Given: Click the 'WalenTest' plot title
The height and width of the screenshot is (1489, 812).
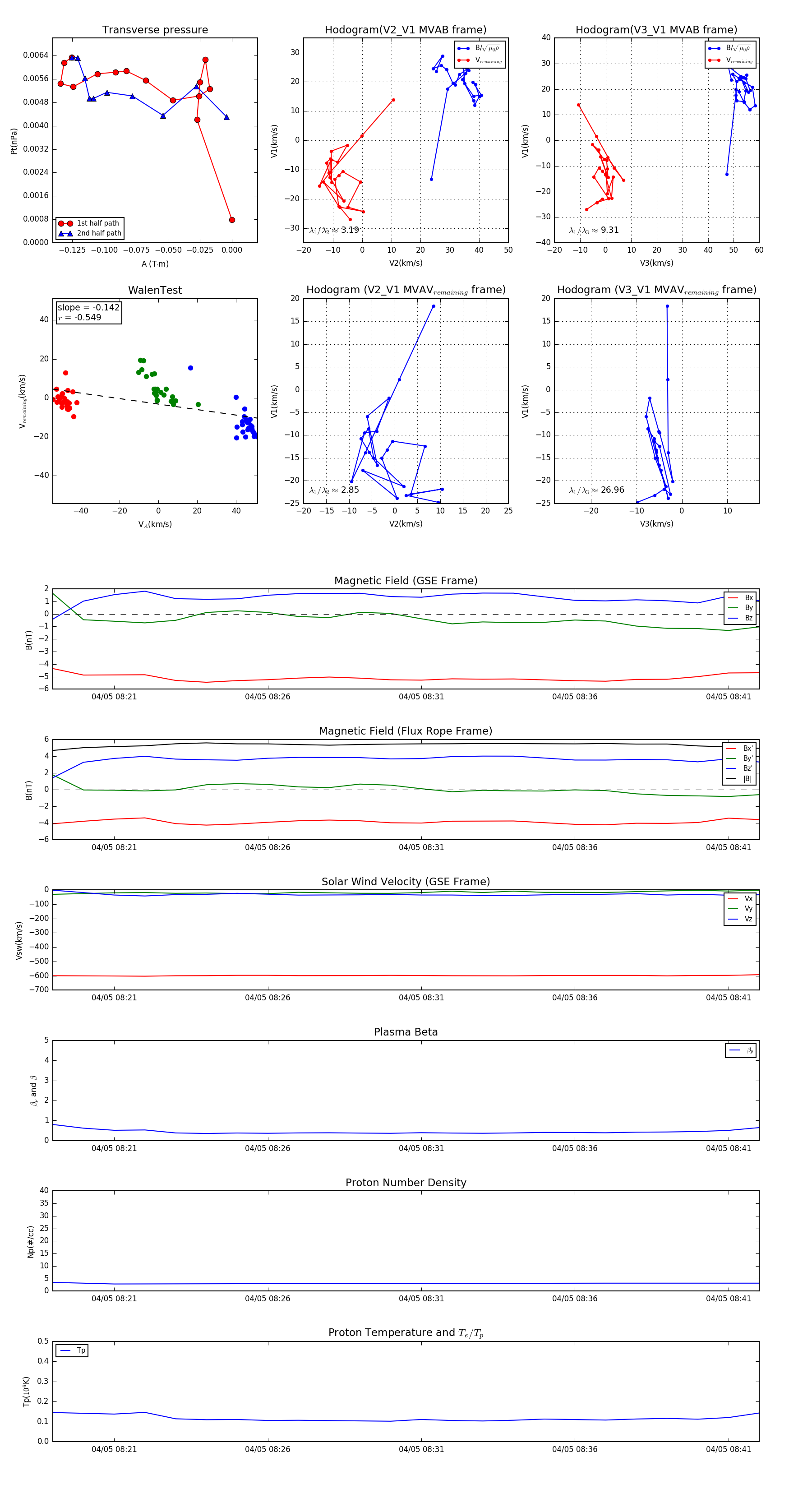Looking at the screenshot, I should coord(155,290).
